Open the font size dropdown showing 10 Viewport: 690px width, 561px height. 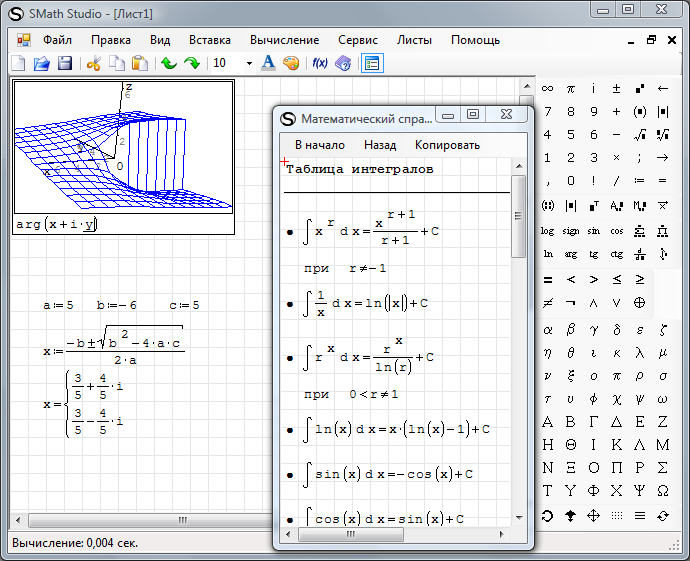tap(249, 63)
